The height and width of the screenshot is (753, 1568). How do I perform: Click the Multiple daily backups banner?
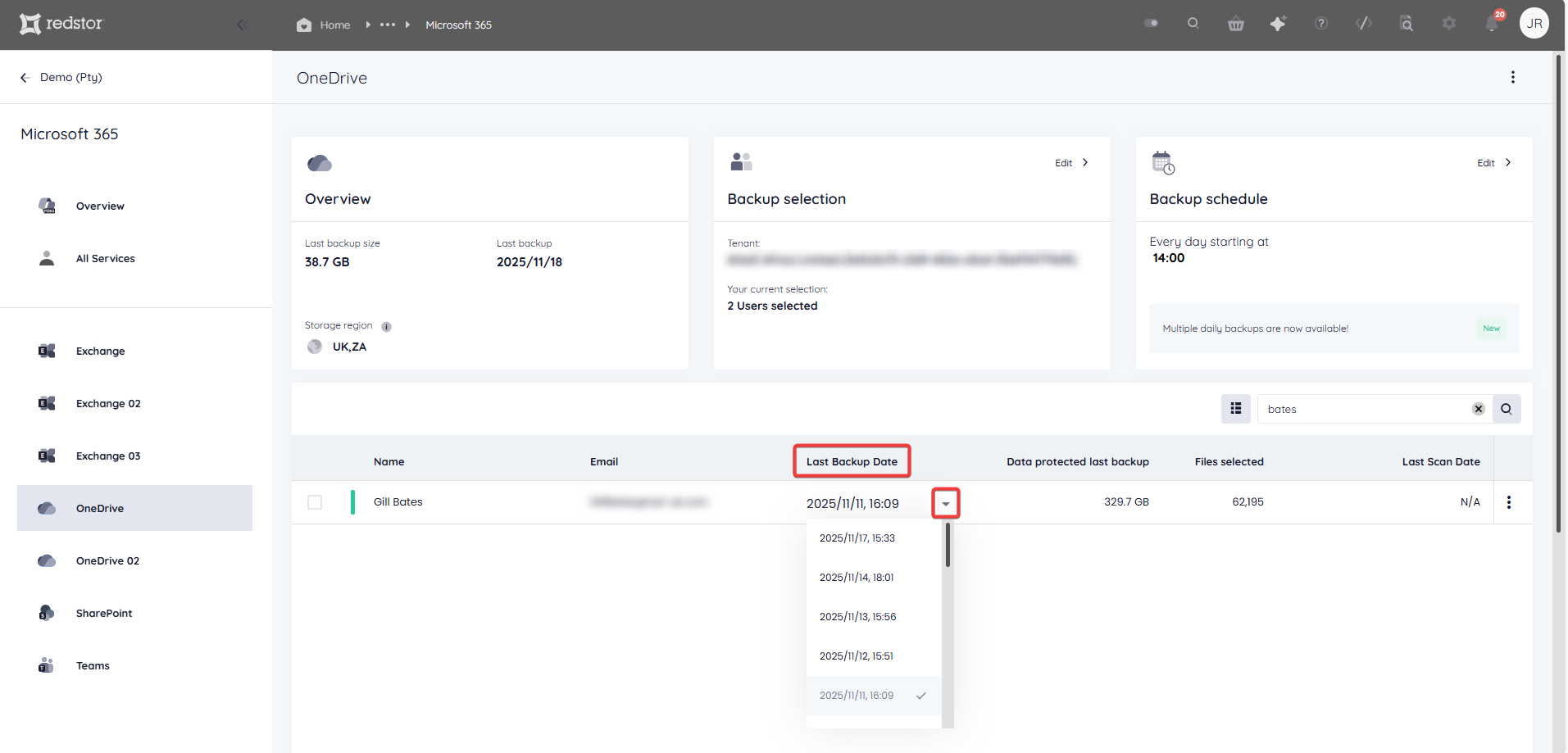point(1334,329)
